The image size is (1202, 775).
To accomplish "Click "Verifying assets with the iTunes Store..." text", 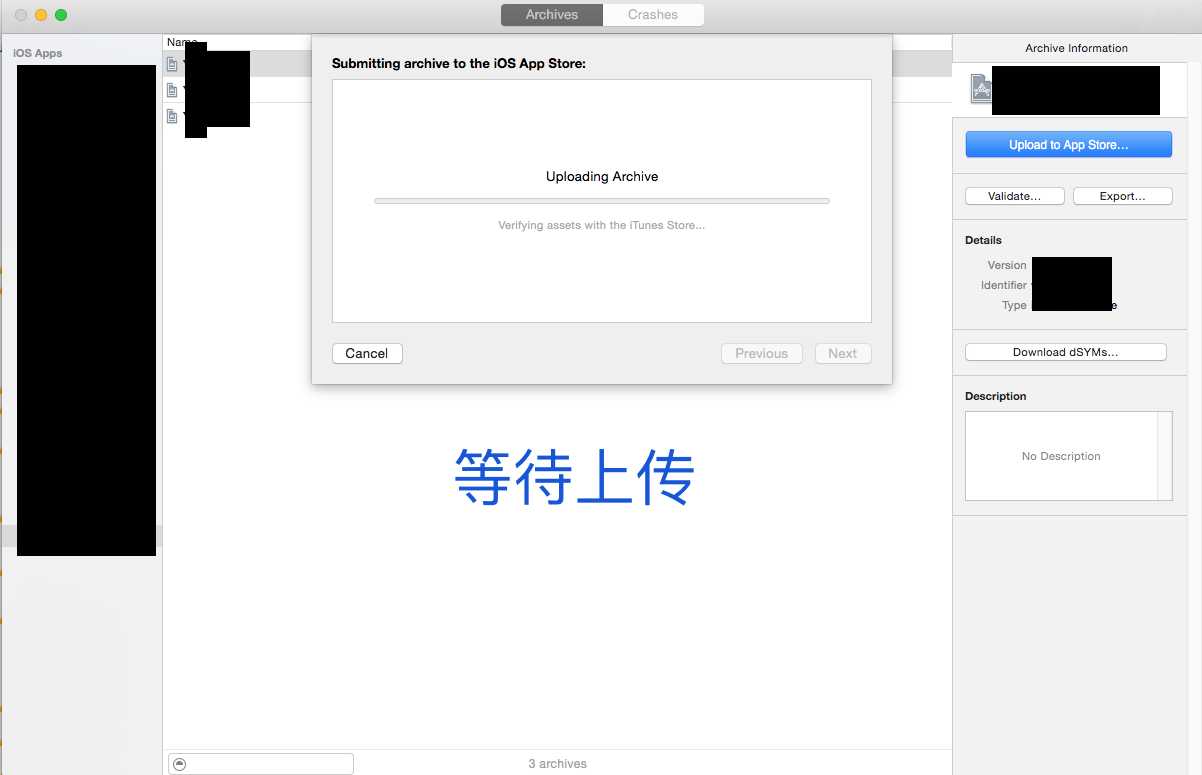I will (602, 226).
